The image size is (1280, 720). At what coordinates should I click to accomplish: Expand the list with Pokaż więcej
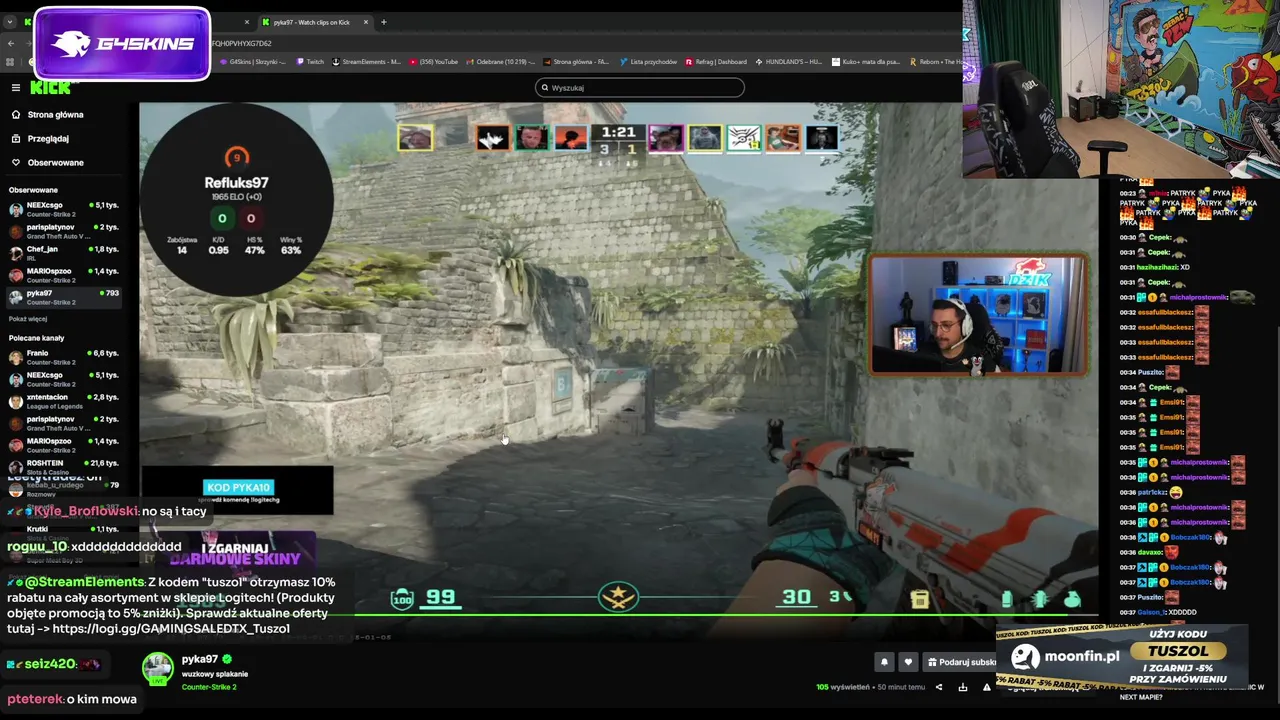(28, 319)
